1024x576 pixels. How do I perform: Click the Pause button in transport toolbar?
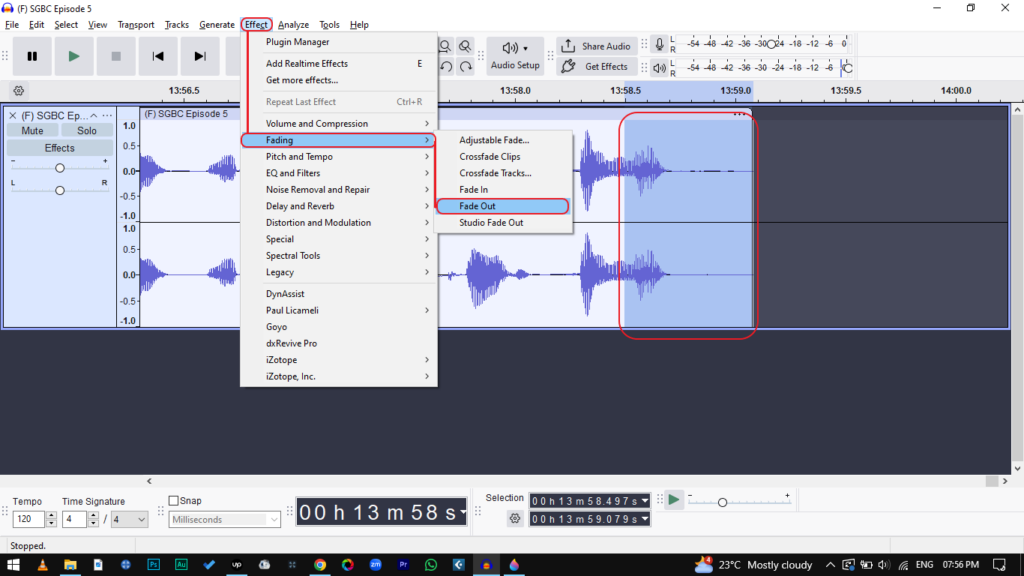(32, 57)
